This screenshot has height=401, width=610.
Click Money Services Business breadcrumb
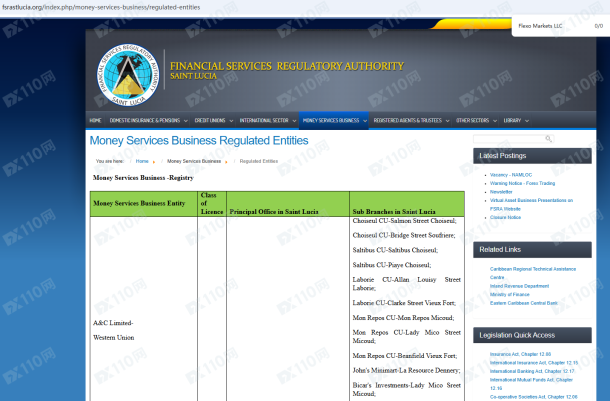coord(193,160)
